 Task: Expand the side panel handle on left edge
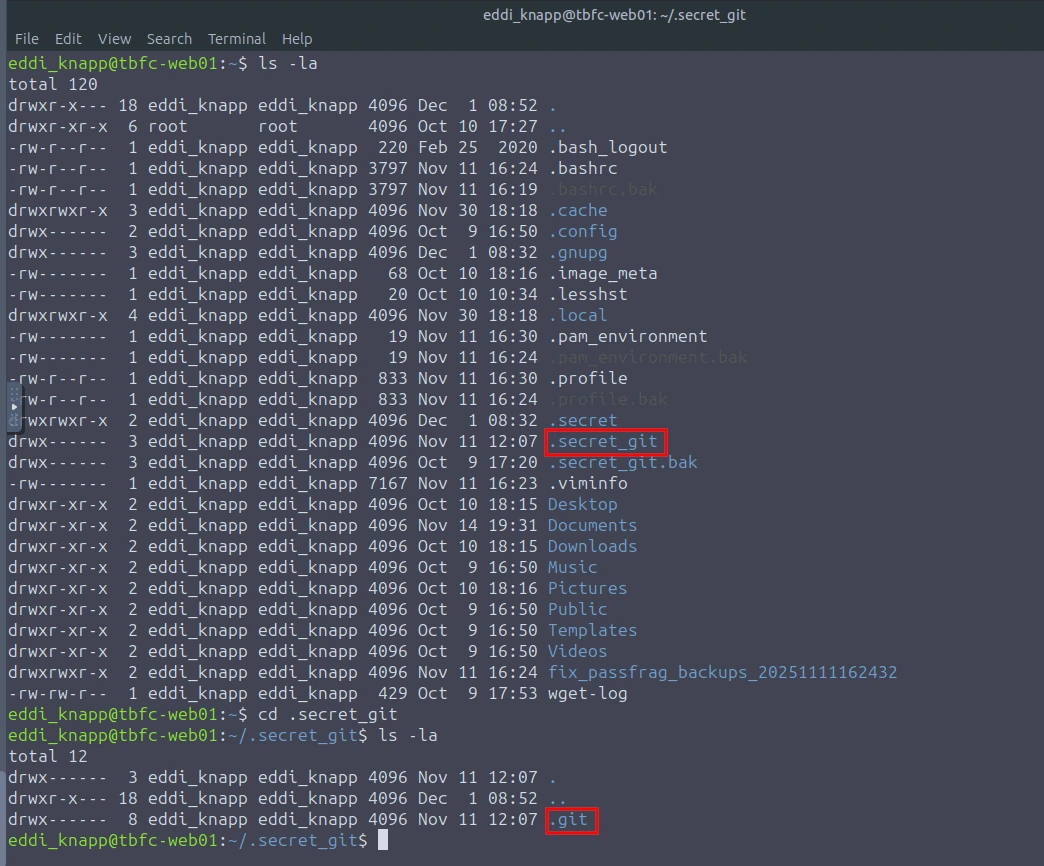point(14,407)
